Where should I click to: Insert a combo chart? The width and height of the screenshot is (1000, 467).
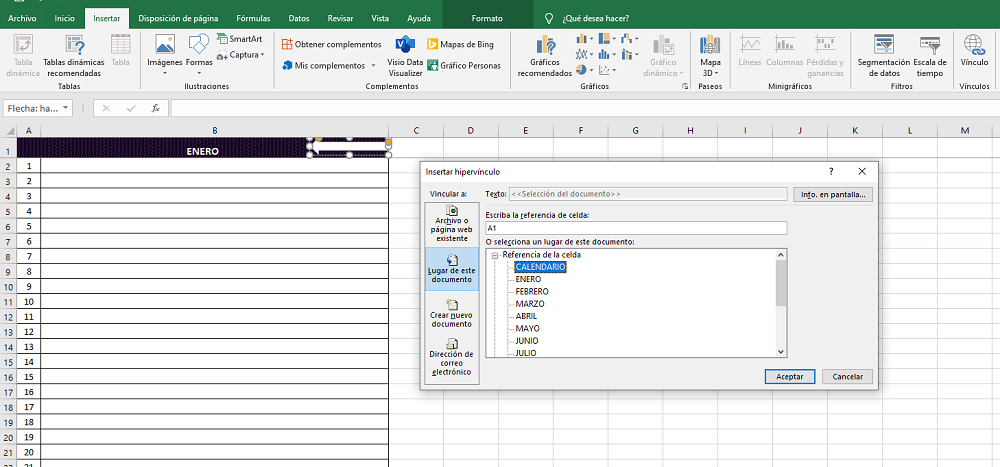pos(629,55)
